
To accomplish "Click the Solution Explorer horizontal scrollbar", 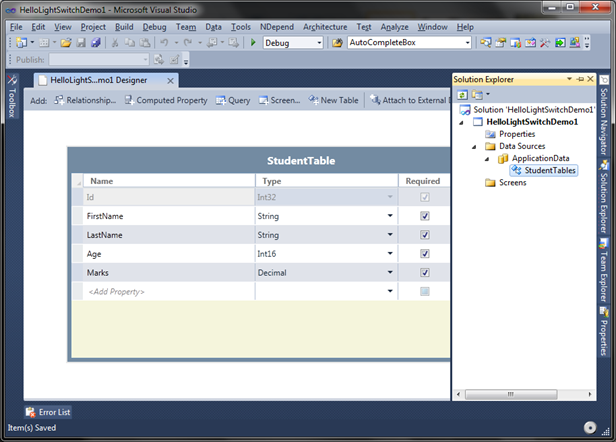I will click(511, 394).
